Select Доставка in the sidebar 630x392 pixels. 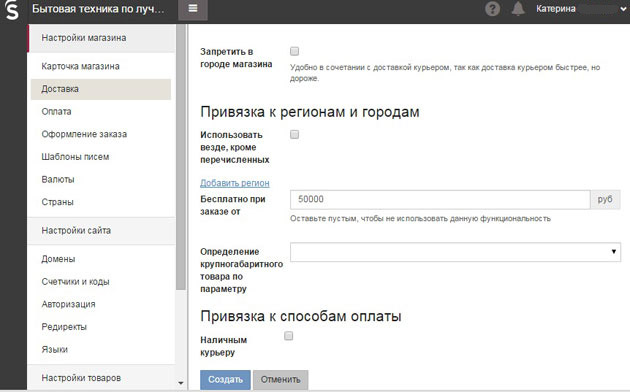click(x=101, y=89)
